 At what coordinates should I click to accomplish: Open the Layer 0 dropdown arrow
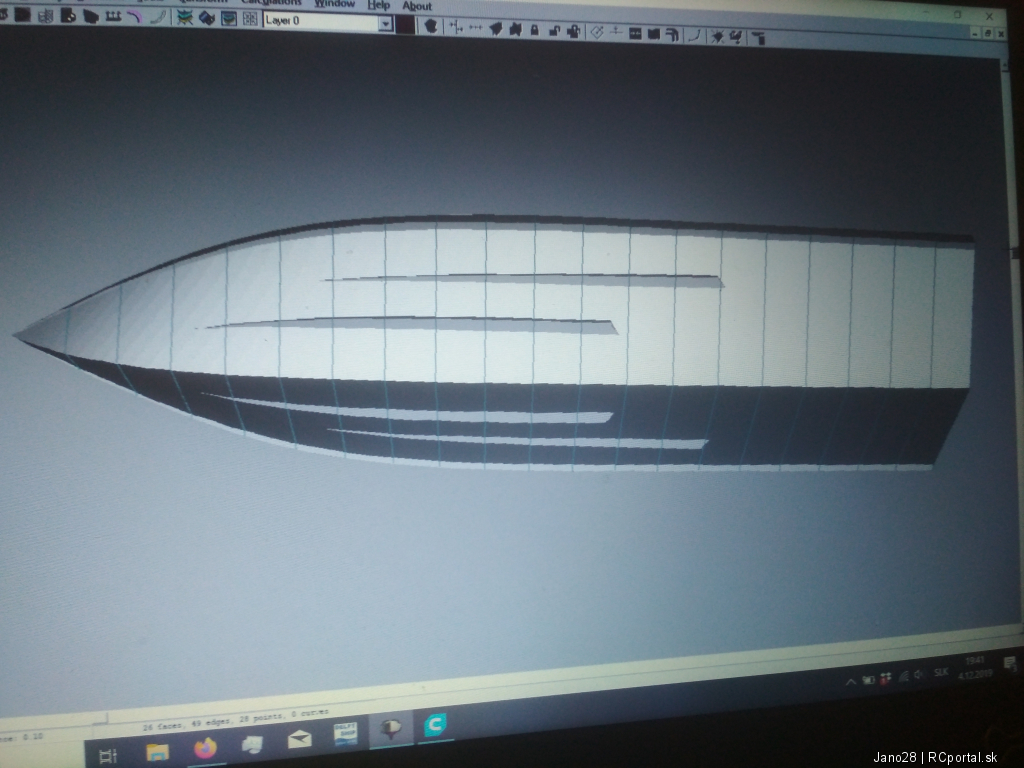[385, 24]
